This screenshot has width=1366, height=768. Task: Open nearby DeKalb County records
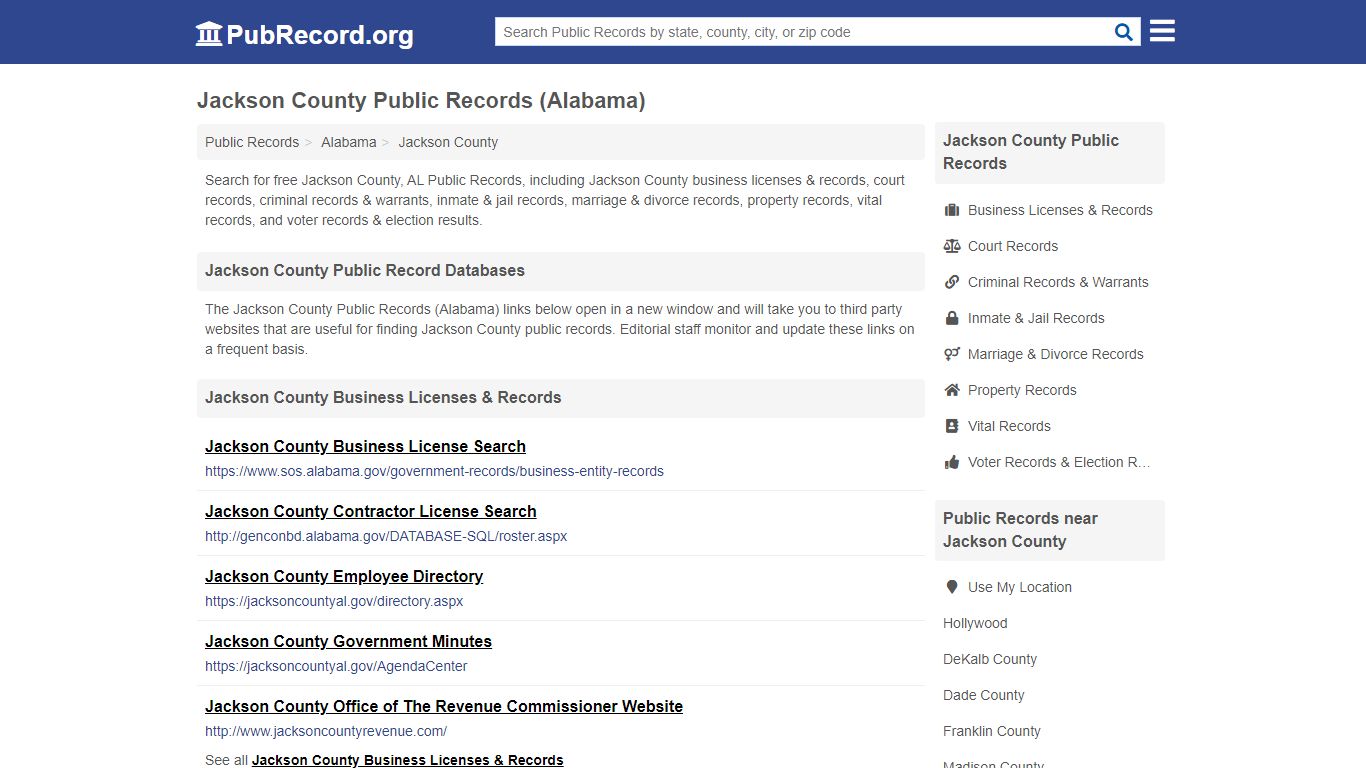pyautogui.click(x=990, y=659)
